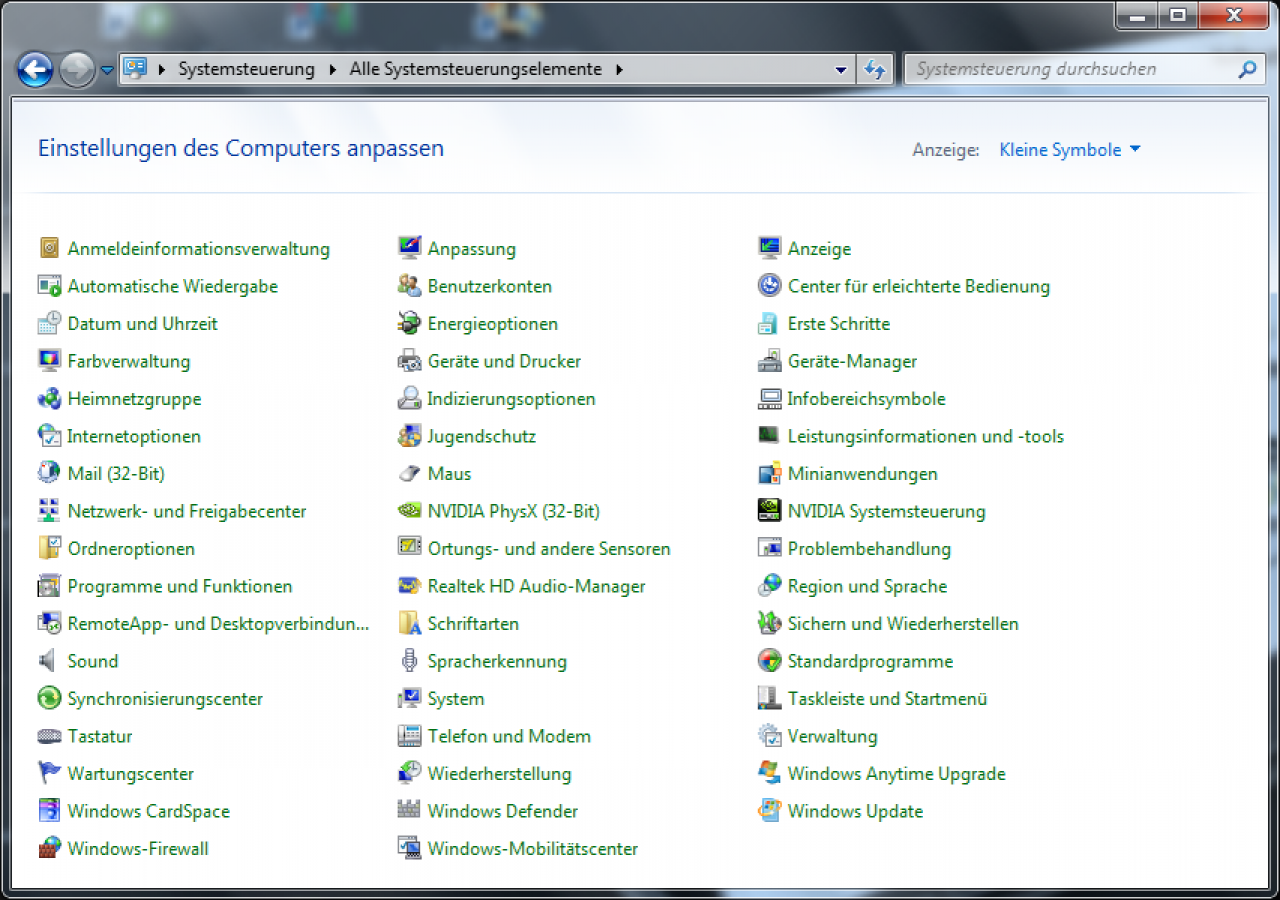1280x900 pixels.
Task: Go back with the blue Back button
Action: click(35, 70)
